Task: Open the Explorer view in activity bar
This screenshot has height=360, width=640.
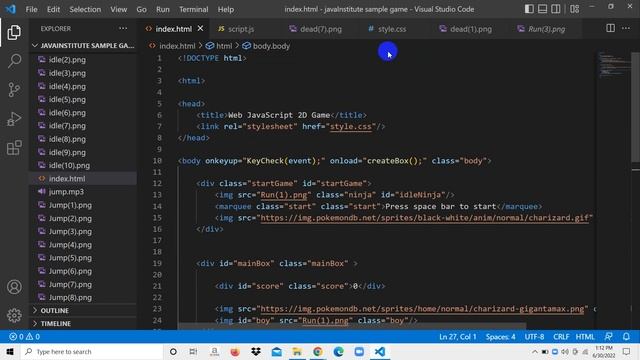Action: coord(14,33)
